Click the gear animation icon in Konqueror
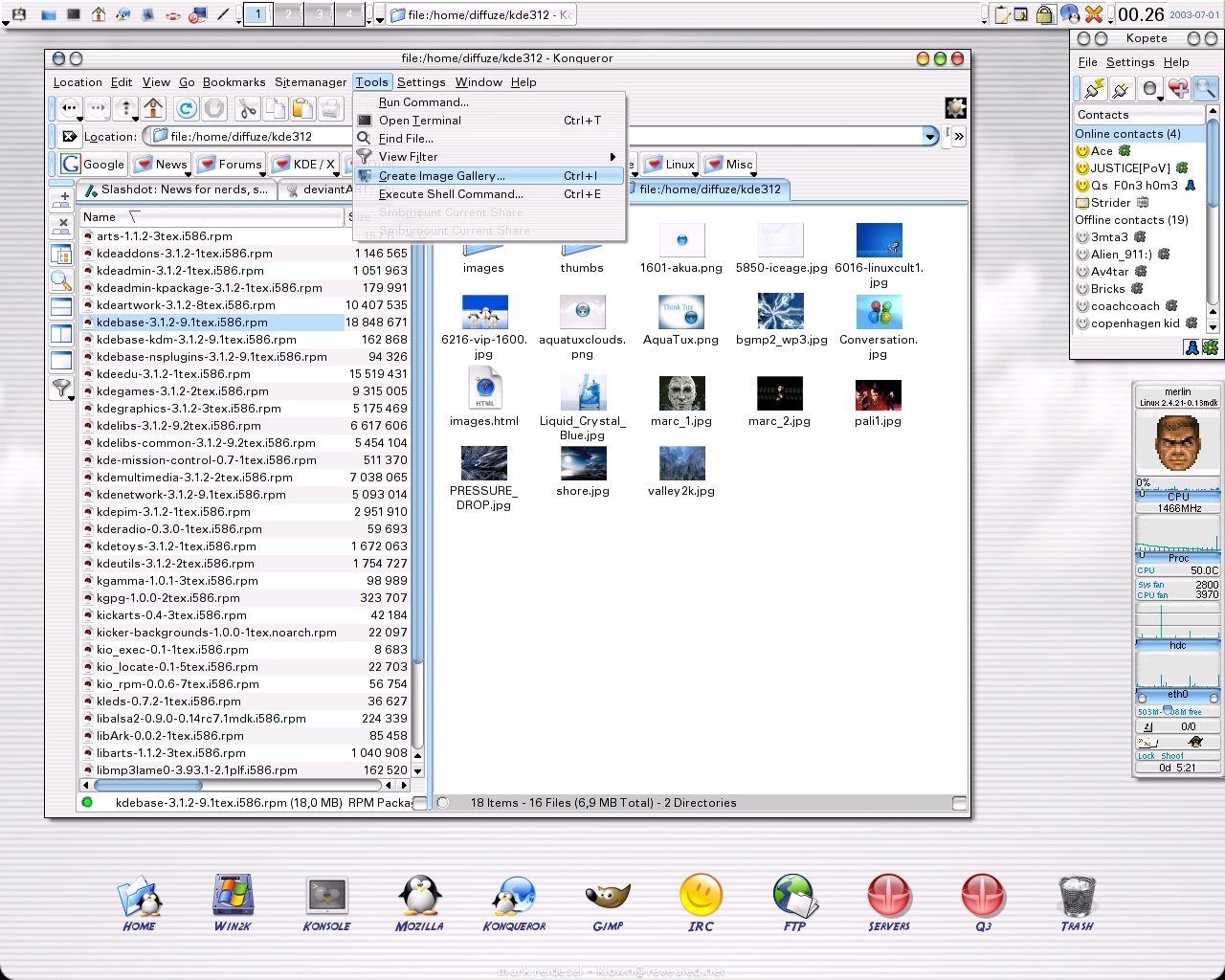Screen dimensions: 1225x980 click(x=955, y=107)
